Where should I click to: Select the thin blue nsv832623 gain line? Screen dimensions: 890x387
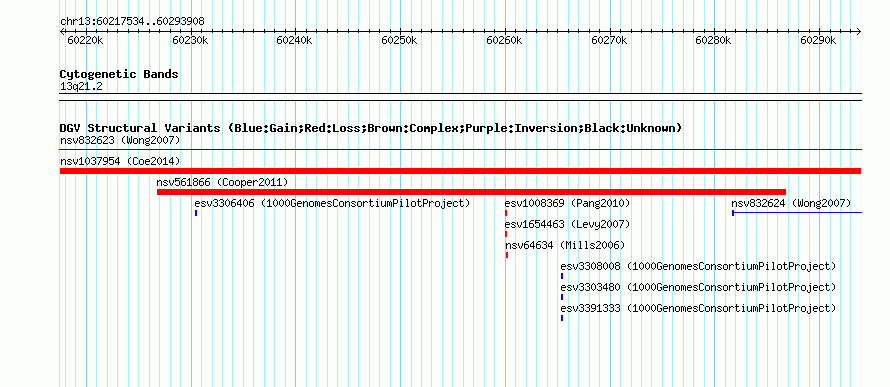(460, 150)
